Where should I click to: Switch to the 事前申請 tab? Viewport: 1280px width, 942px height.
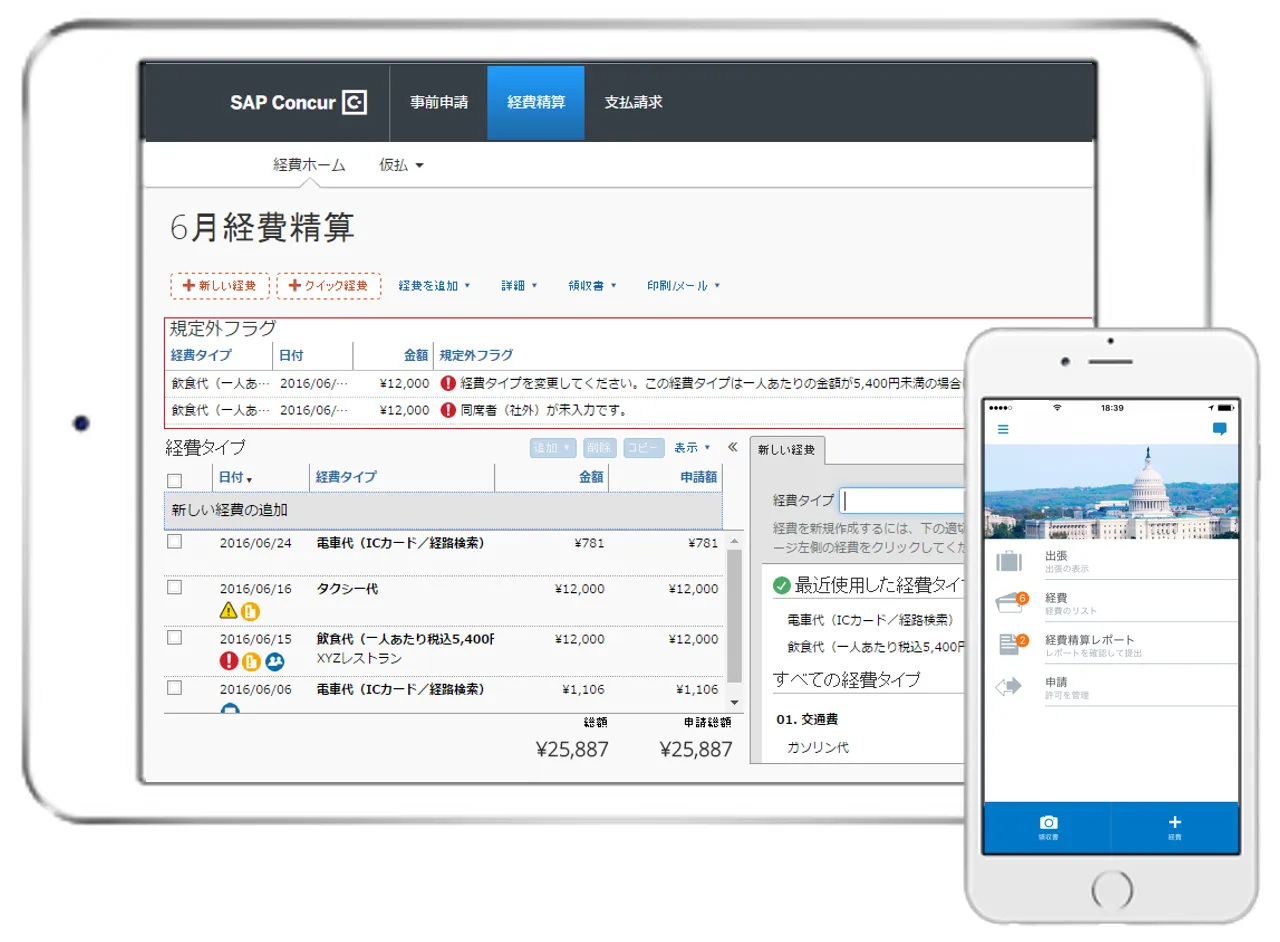click(439, 103)
